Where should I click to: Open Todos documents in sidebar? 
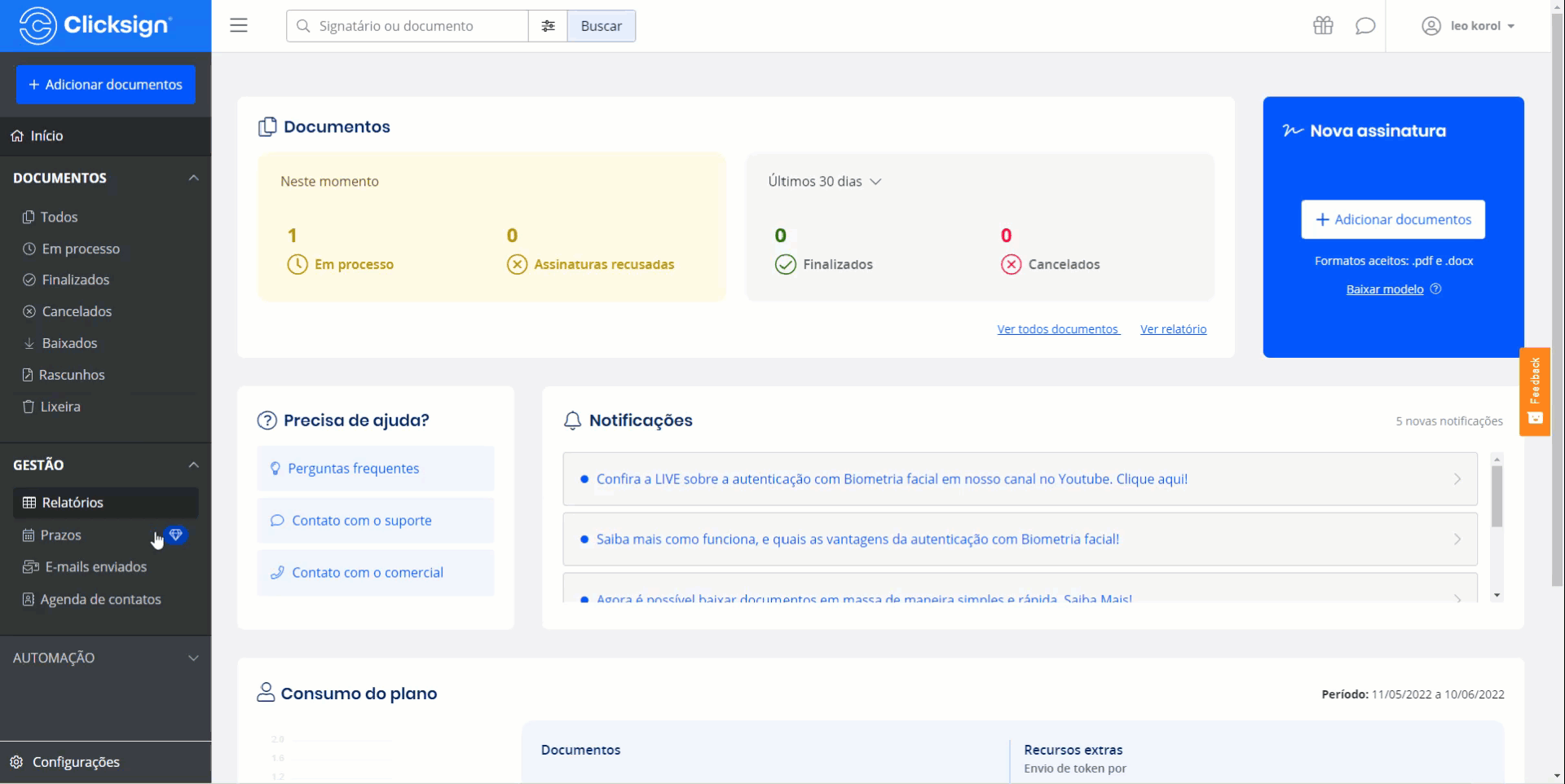[x=106, y=217]
